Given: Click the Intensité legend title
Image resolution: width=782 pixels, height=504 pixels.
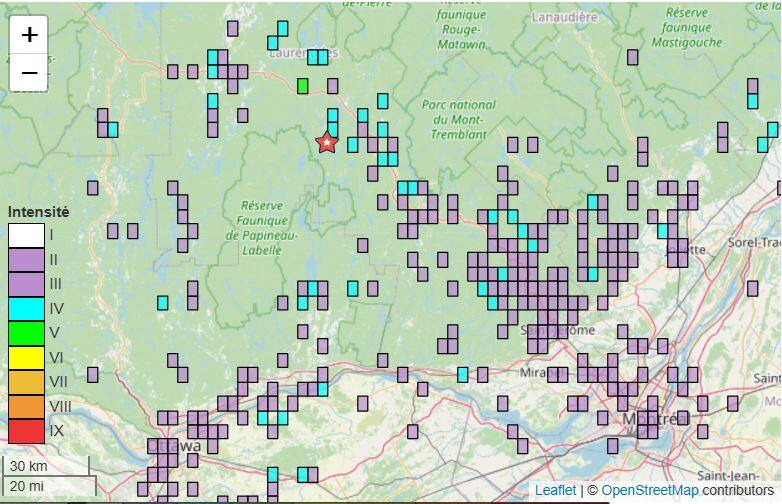Looking at the screenshot, I should click(38, 212).
